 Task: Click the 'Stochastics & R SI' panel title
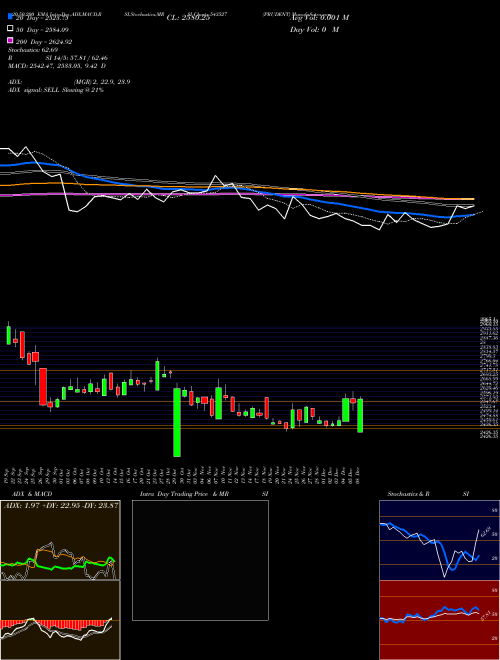[x=428, y=494]
